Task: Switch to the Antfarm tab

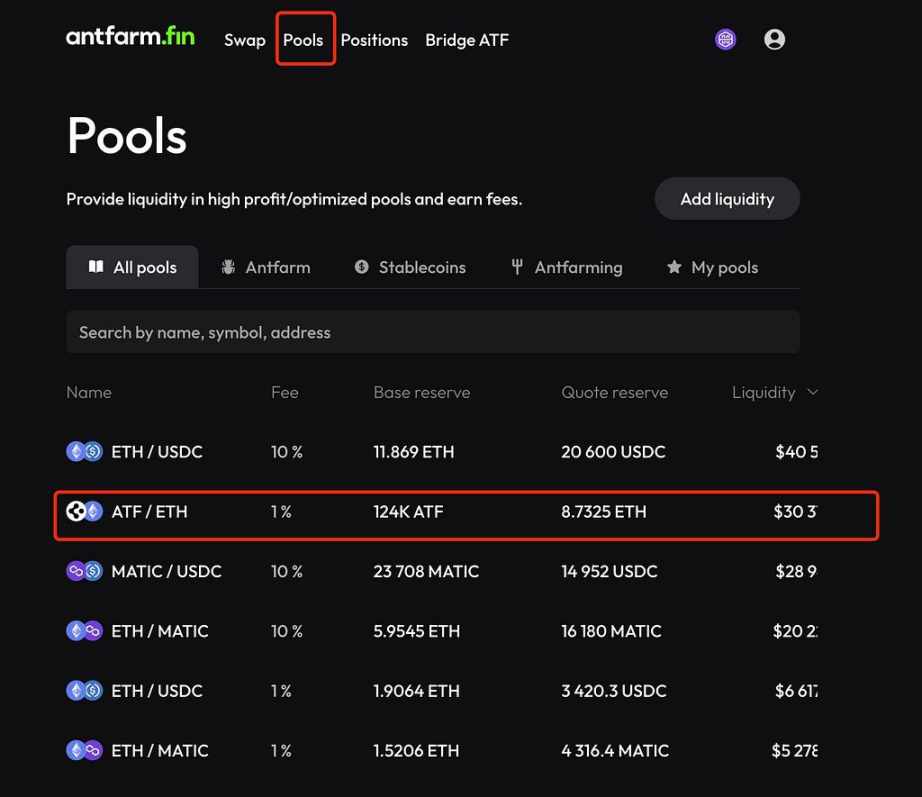Action: (x=265, y=268)
